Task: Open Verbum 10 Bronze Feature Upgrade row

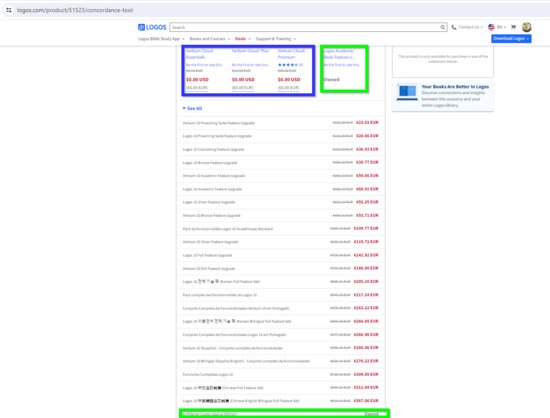Action: (x=281, y=216)
